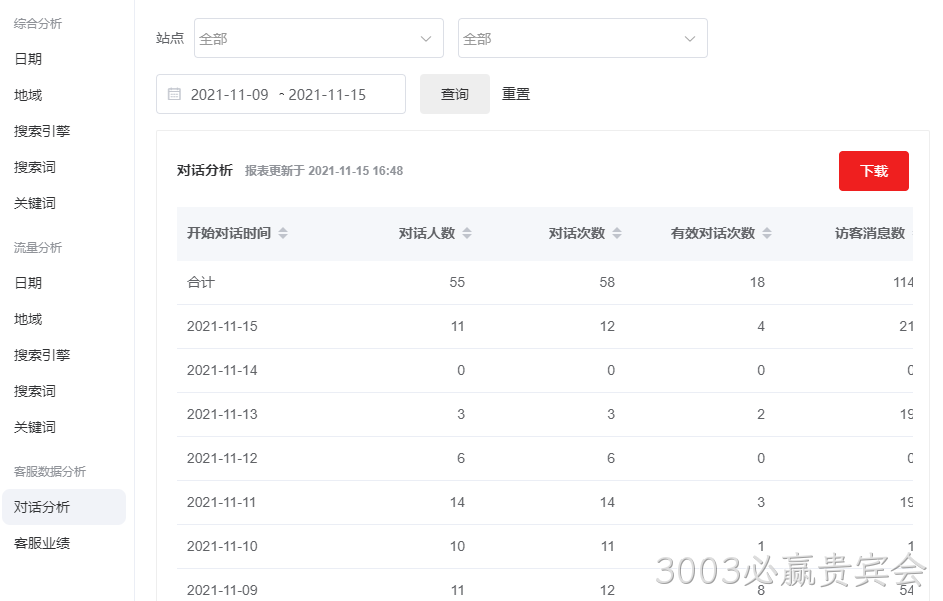The height and width of the screenshot is (601, 943).
Task: Open 日期 under 流量分析
Action: pos(28,283)
